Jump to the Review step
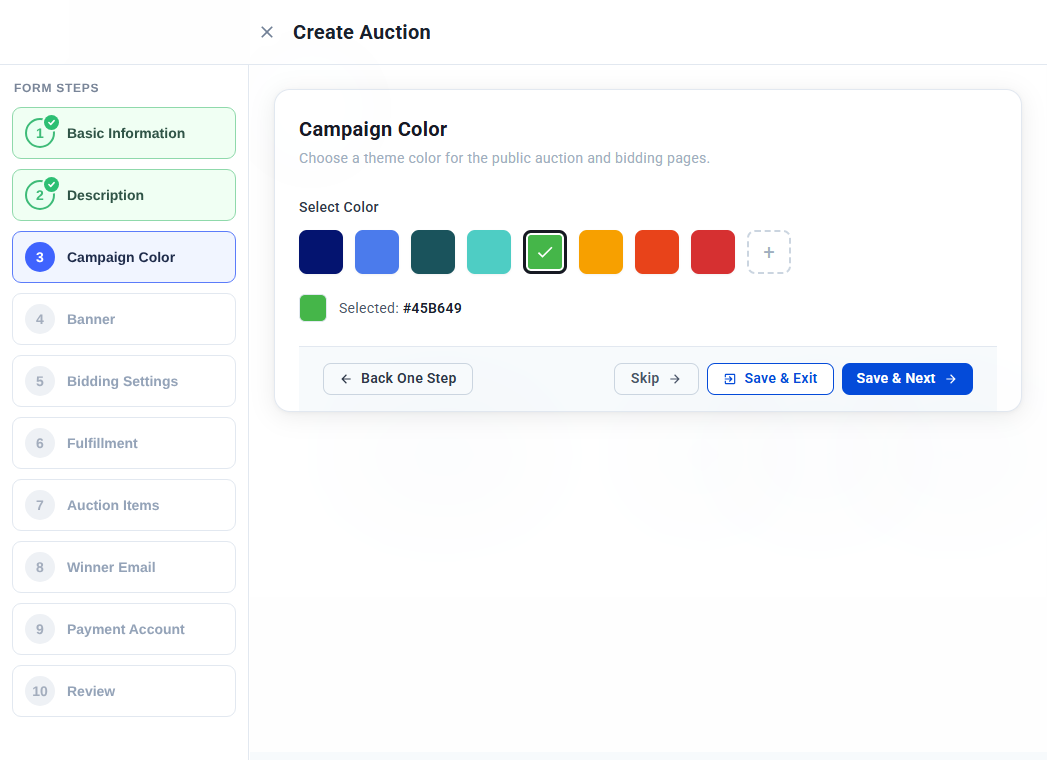Viewport: 1047px width, 760px height. [124, 691]
